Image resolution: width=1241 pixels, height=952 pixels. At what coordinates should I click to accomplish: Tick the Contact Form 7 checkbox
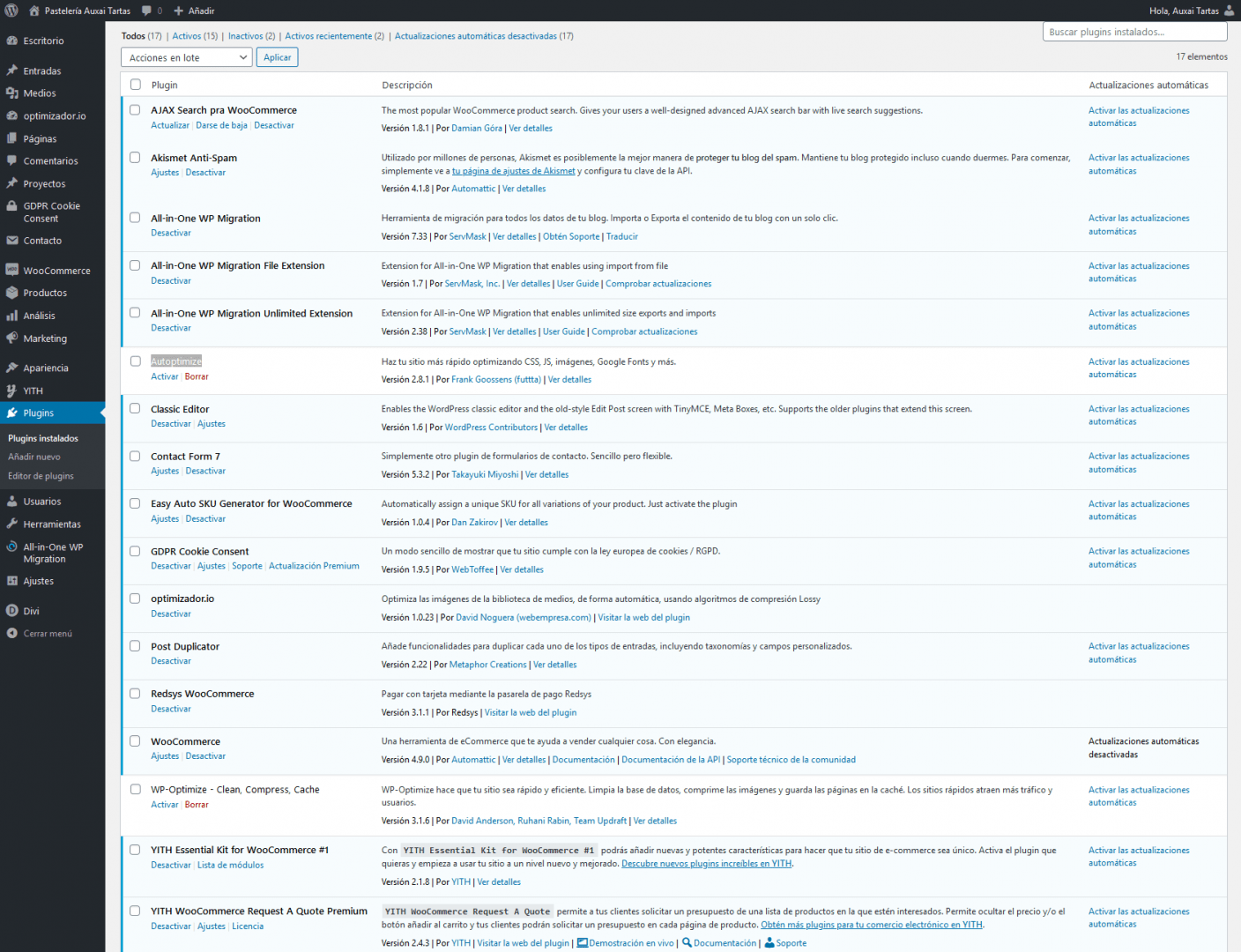tap(135, 457)
